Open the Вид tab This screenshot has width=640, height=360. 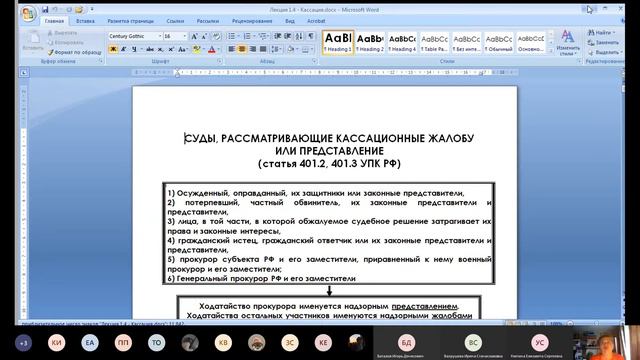[x=290, y=21]
